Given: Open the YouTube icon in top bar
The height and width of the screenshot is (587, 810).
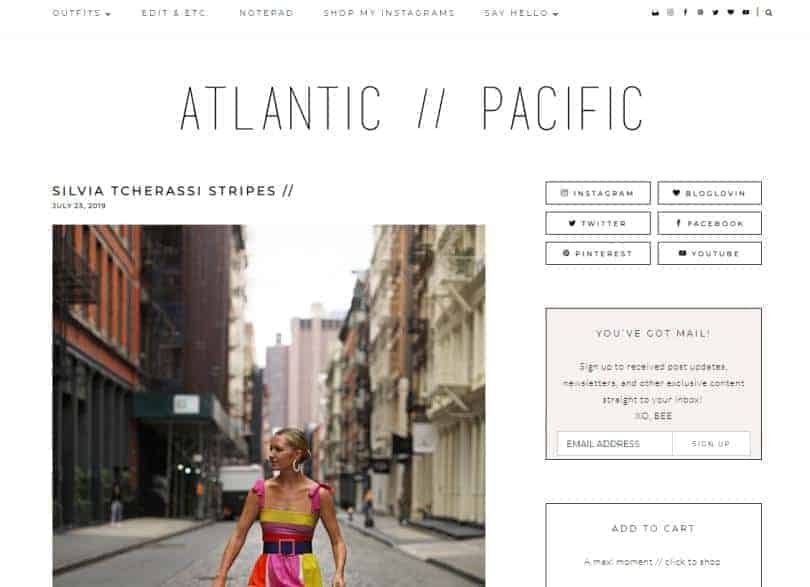Looking at the screenshot, I should coord(745,12).
